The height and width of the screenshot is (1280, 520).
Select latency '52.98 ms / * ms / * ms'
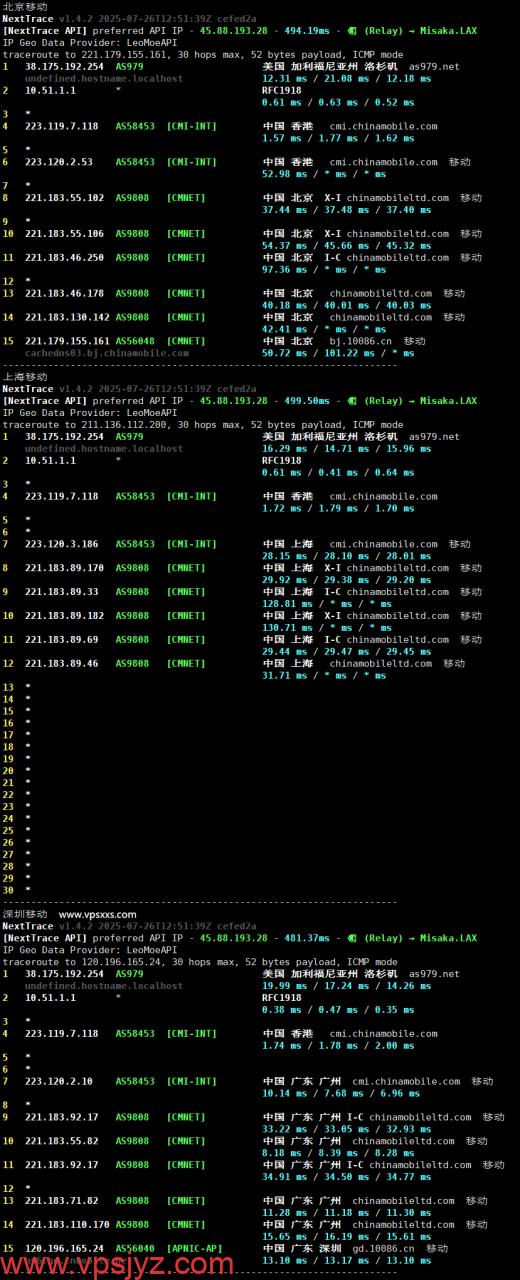tap(324, 174)
